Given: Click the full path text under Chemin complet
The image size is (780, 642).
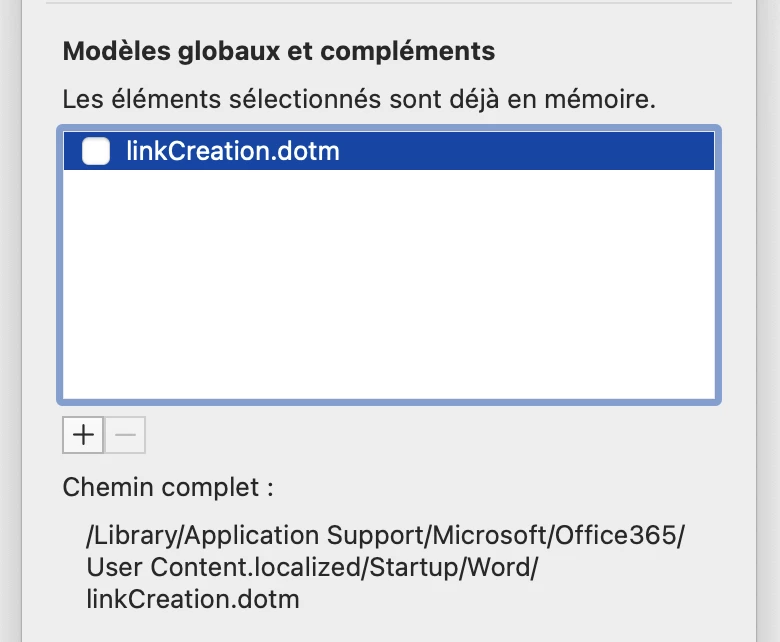Looking at the screenshot, I should coord(386,567).
